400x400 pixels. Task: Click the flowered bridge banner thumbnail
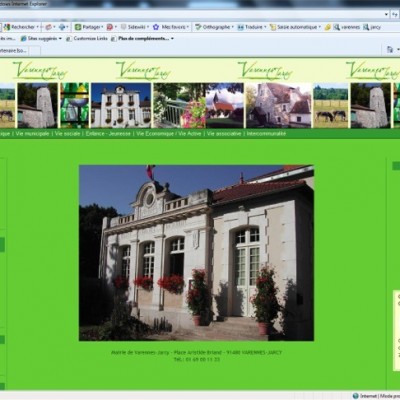click(x=180, y=105)
